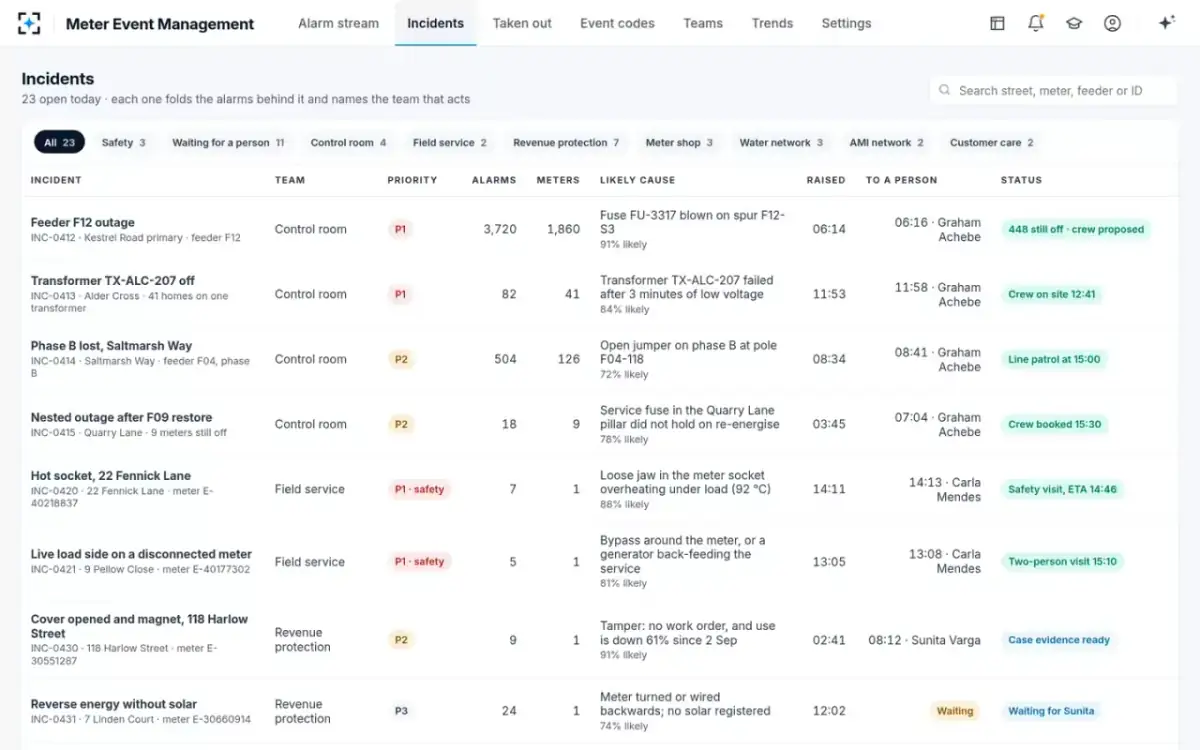Click the yellow Waiting badge
1200x750 pixels.
(x=955, y=711)
